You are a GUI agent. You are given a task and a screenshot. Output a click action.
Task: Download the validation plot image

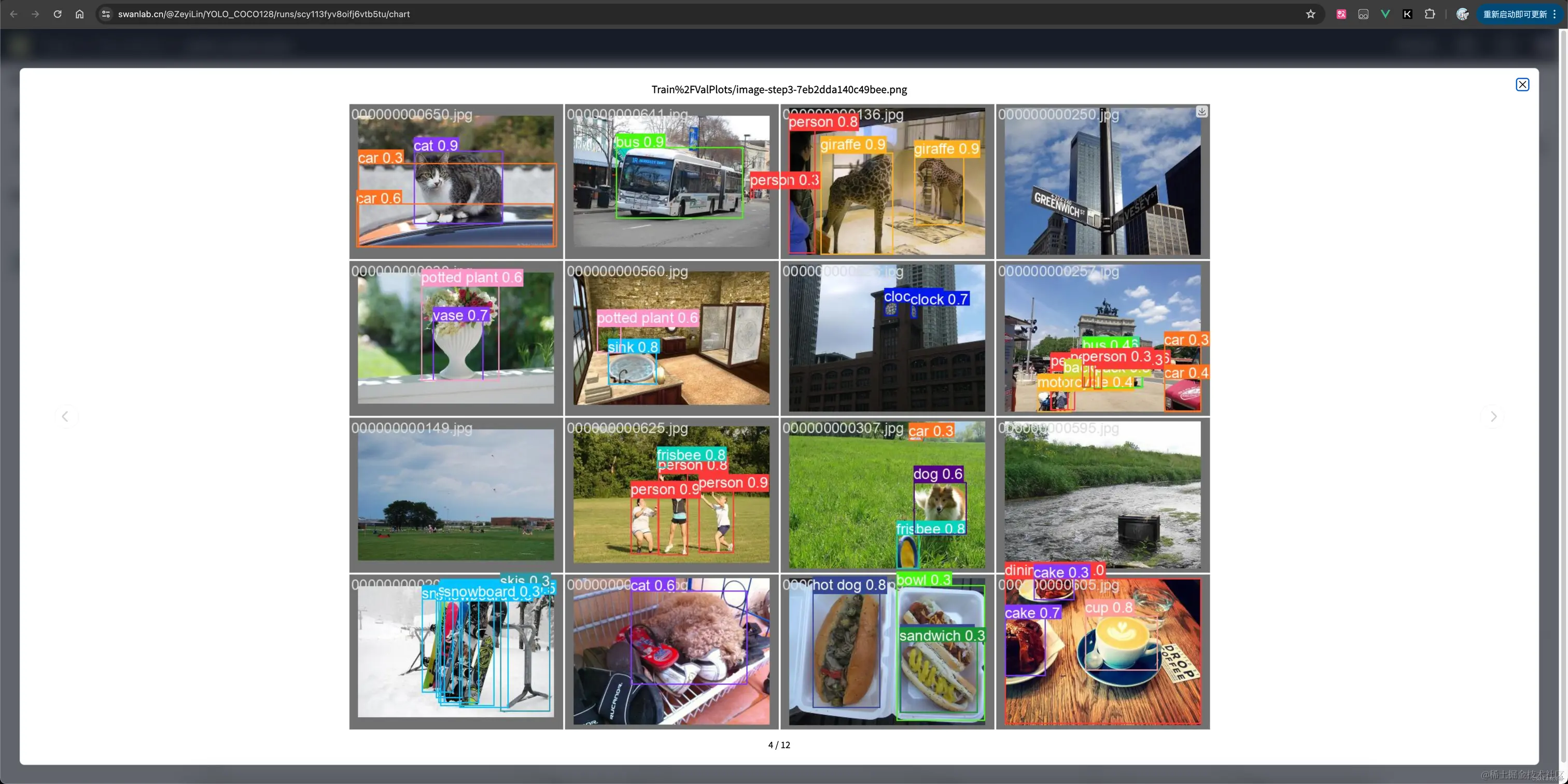tap(1201, 111)
